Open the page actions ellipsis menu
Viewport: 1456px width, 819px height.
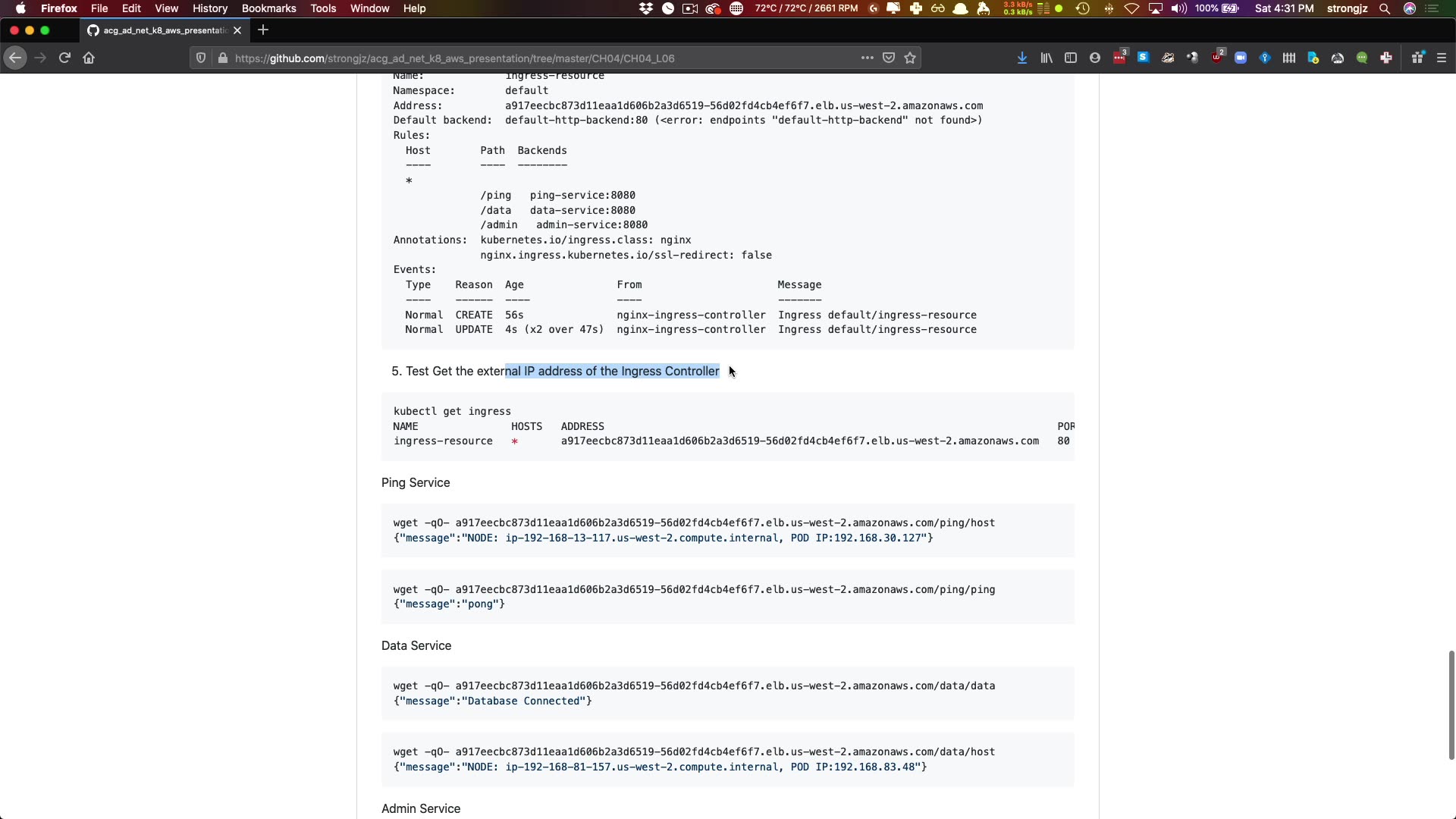(867, 58)
